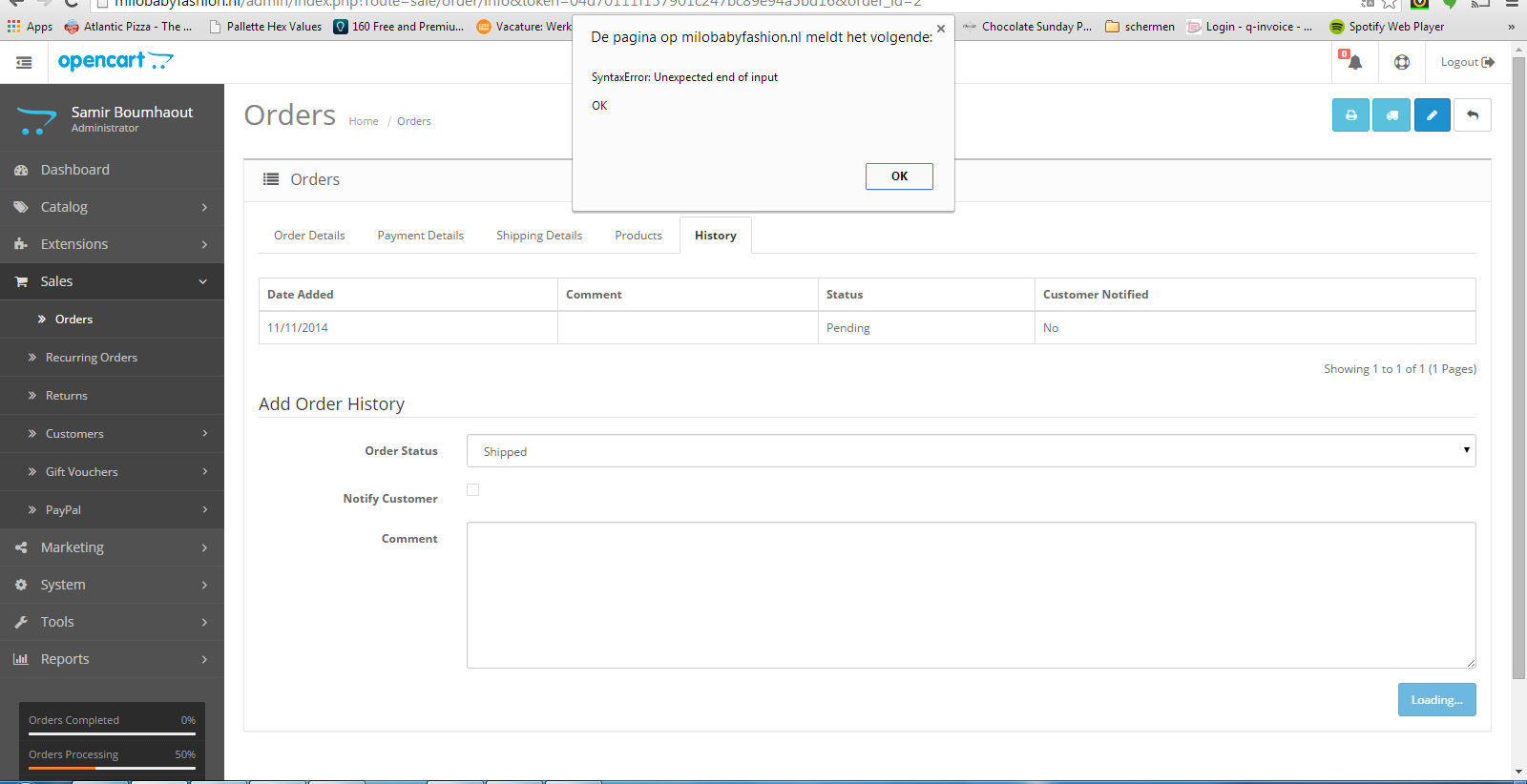Viewport: 1527px width, 784px height.
Task: Expand the Tools menu chevron
Action: pyautogui.click(x=204, y=622)
